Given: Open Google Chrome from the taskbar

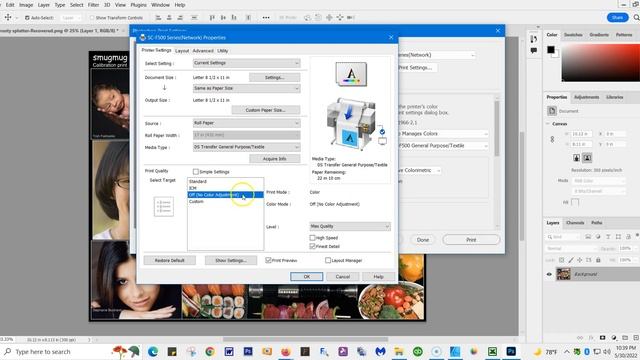Looking at the screenshot, I should tap(210, 351).
